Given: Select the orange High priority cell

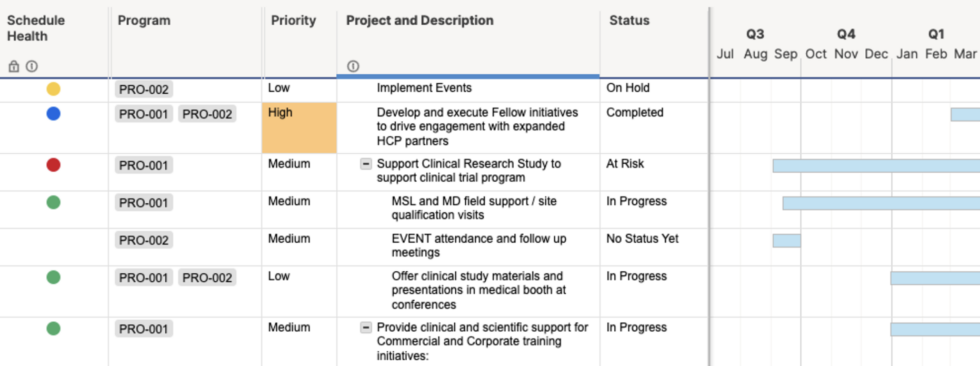Looking at the screenshot, I should click(299, 128).
